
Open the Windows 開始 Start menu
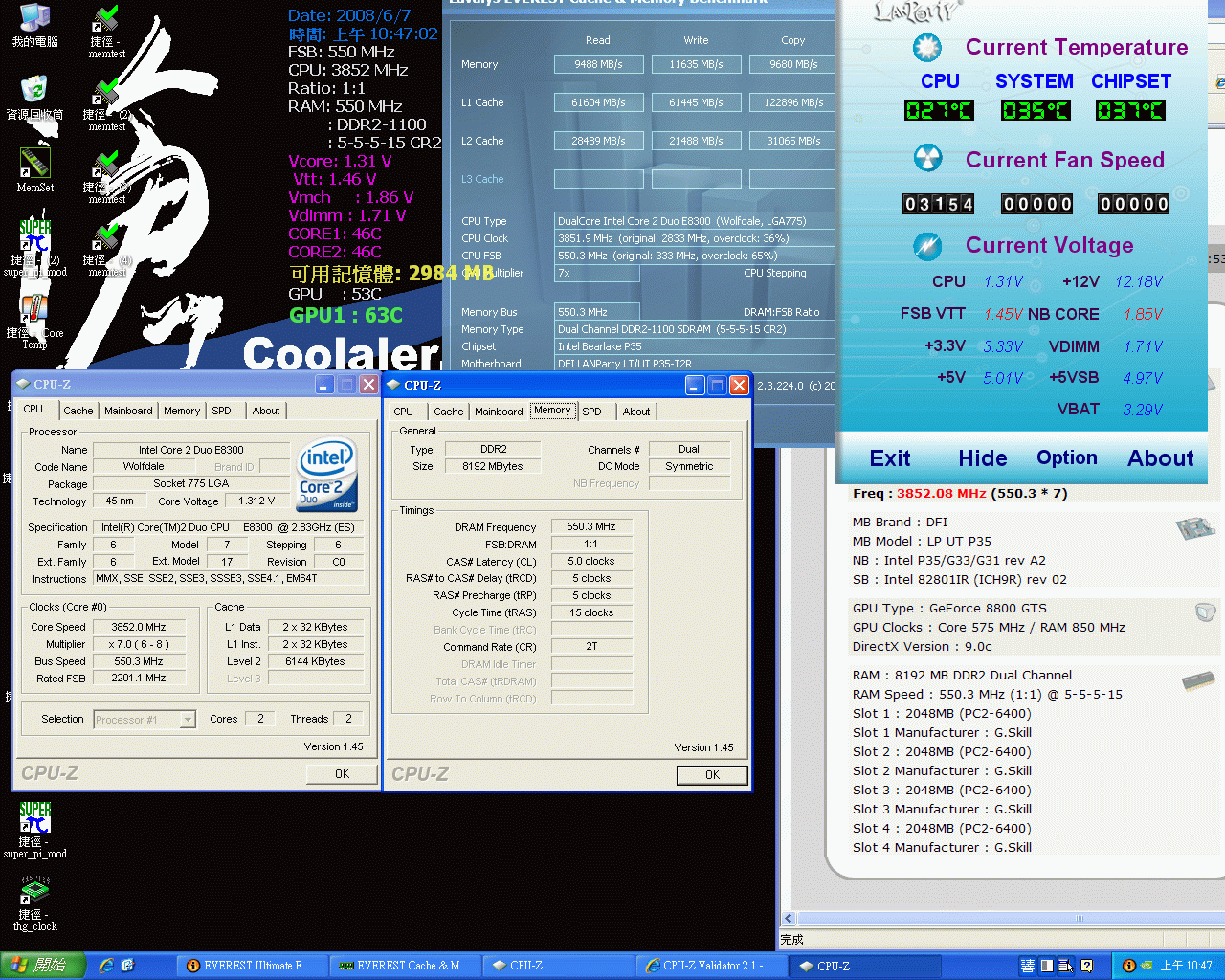click(43, 966)
